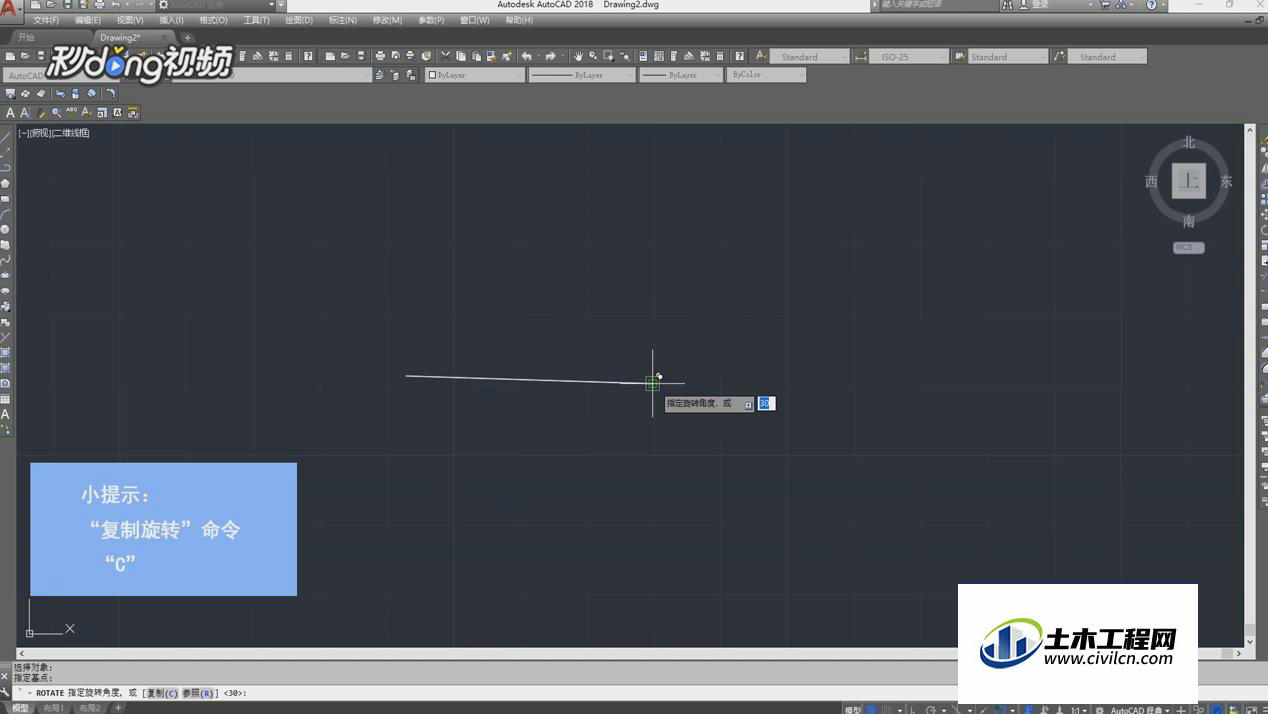The height and width of the screenshot is (714, 1268).
Task: Click the spell check ABC icon
Action: 71,113
